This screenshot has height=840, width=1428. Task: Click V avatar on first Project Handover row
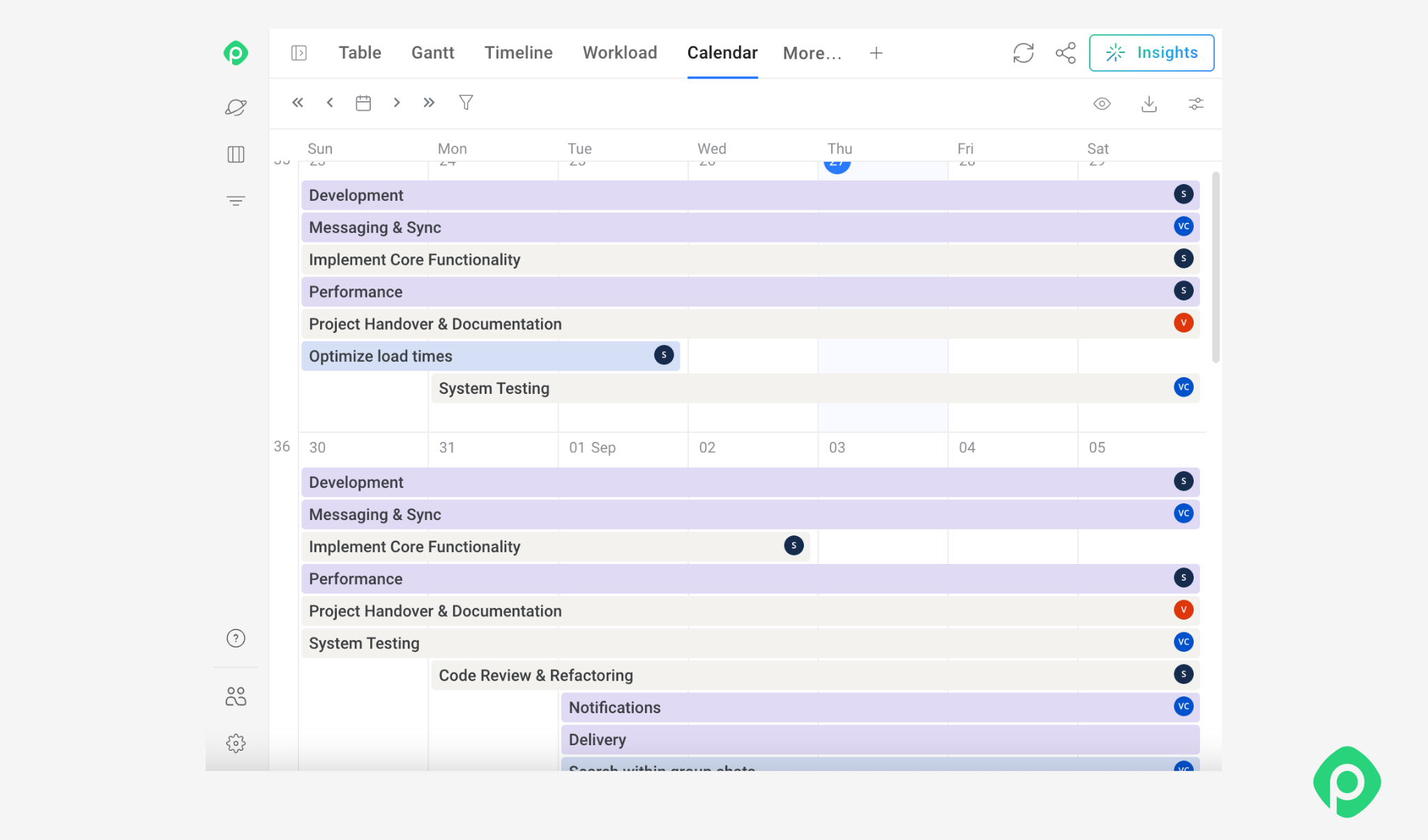click(x=1183, y=323)
